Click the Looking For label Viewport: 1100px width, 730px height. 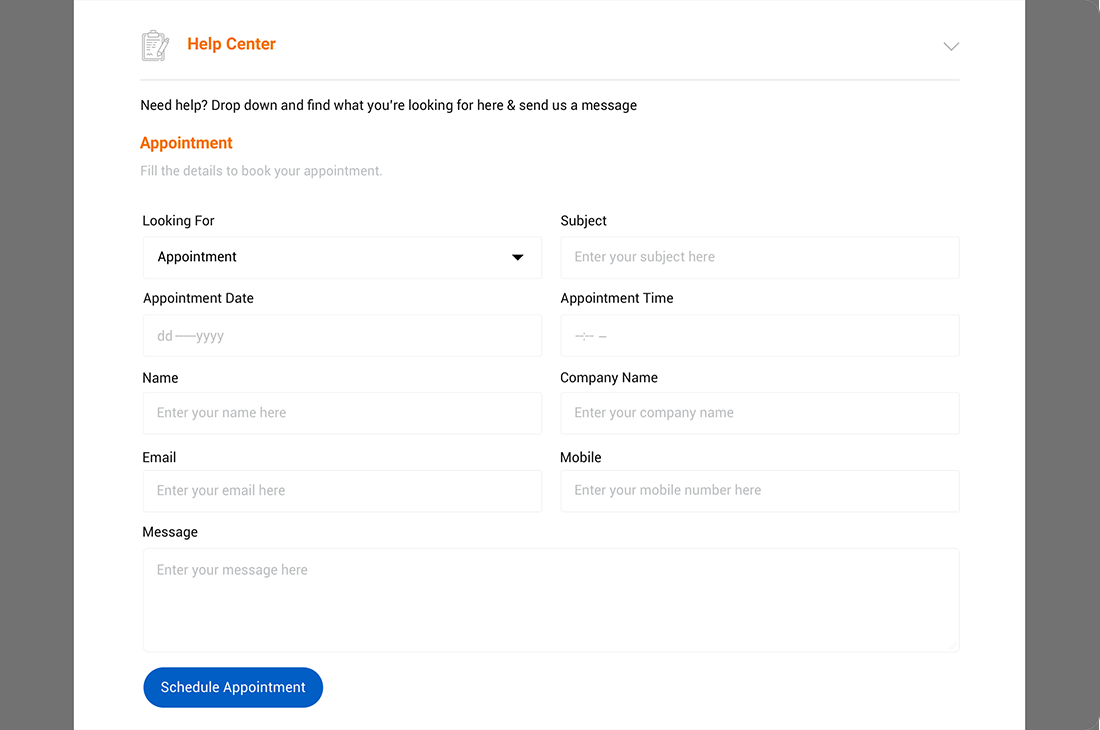click(x=178, y=221)
